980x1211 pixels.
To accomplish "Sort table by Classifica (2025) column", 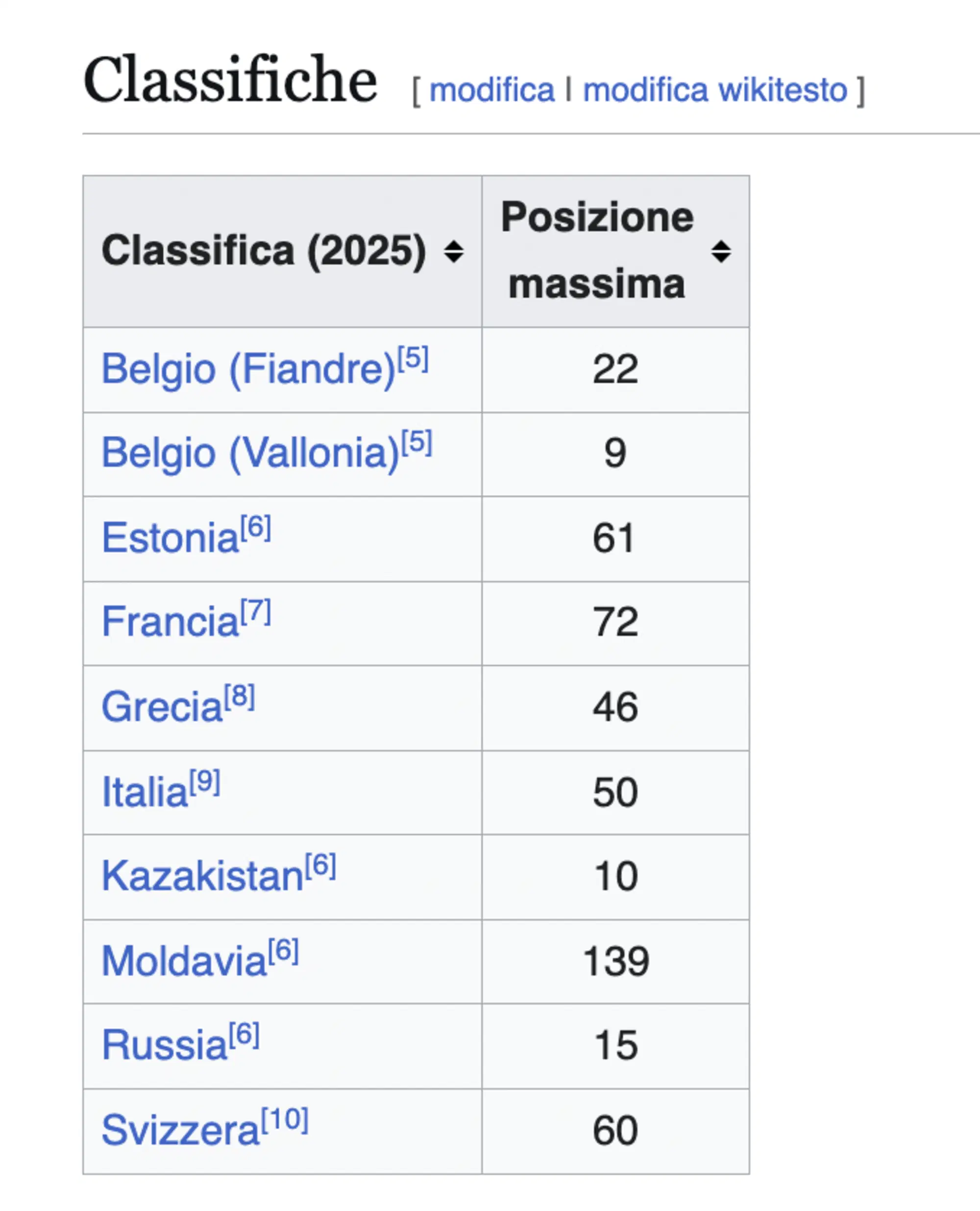I will coord(453,251).
